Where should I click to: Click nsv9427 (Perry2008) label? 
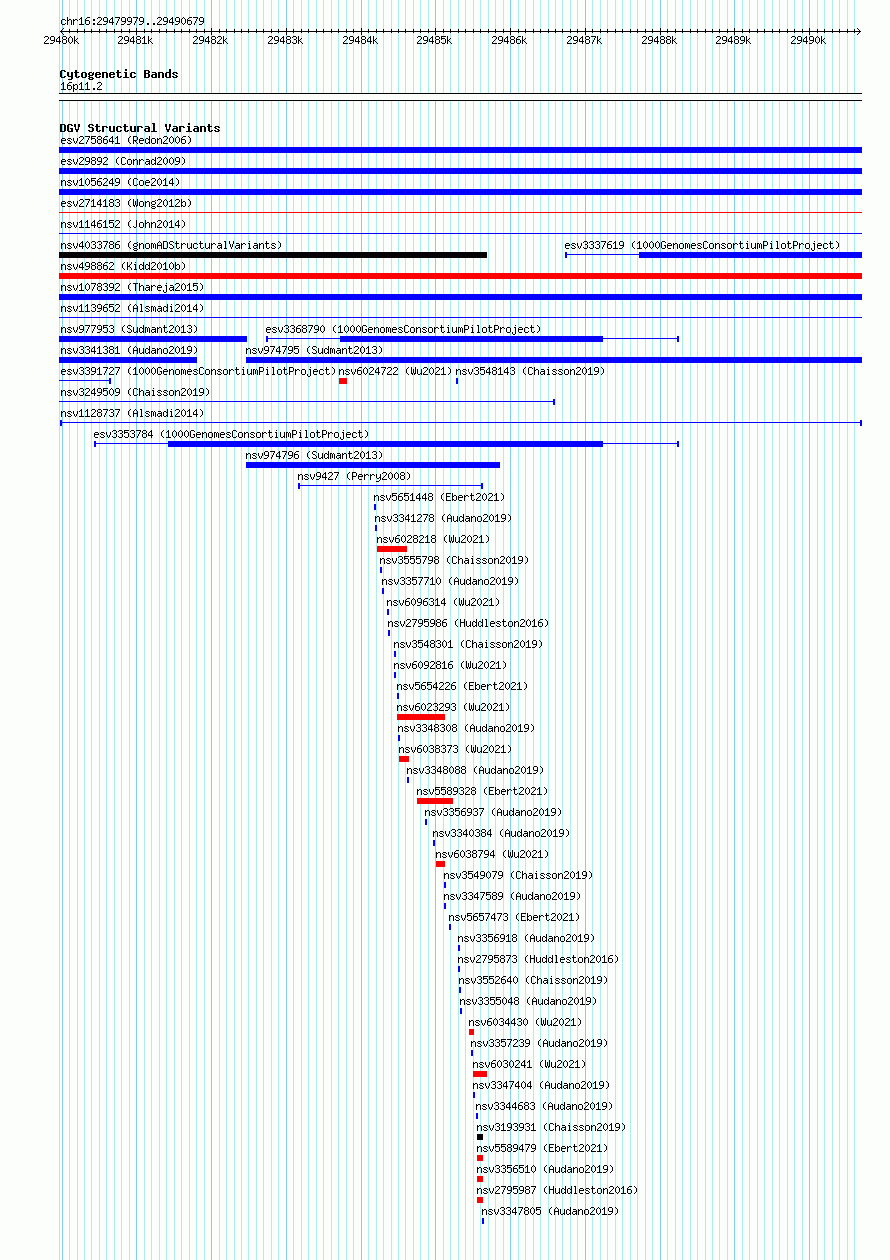pyautogui.click(x=354, y=476)
